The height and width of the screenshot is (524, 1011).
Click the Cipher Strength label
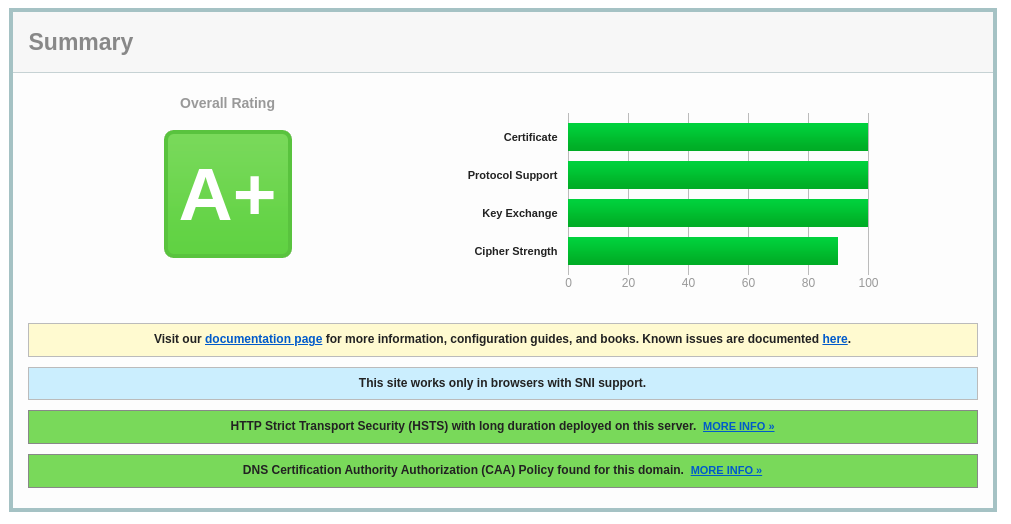pos(516,251)
